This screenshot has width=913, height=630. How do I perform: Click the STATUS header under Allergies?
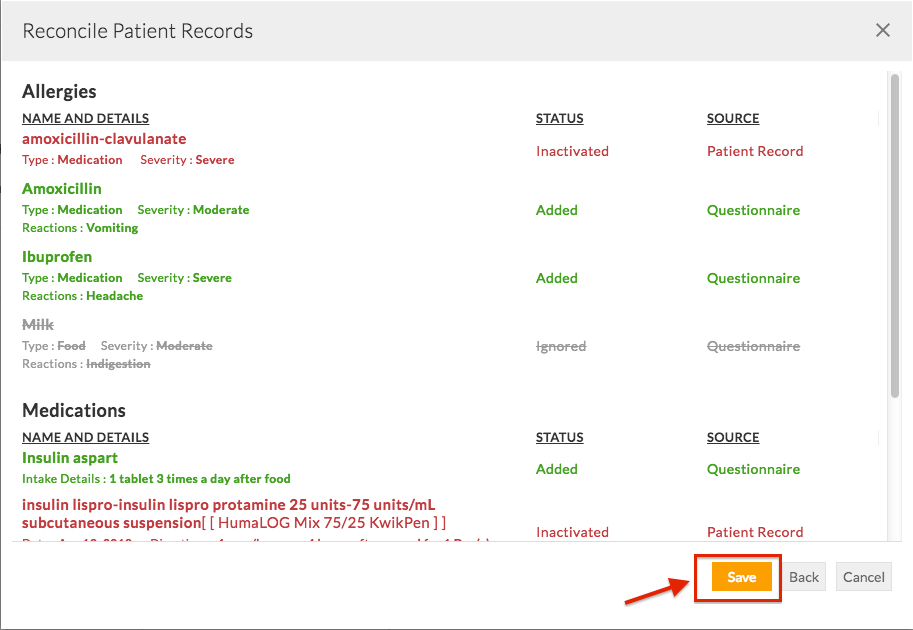pos(559,118)
